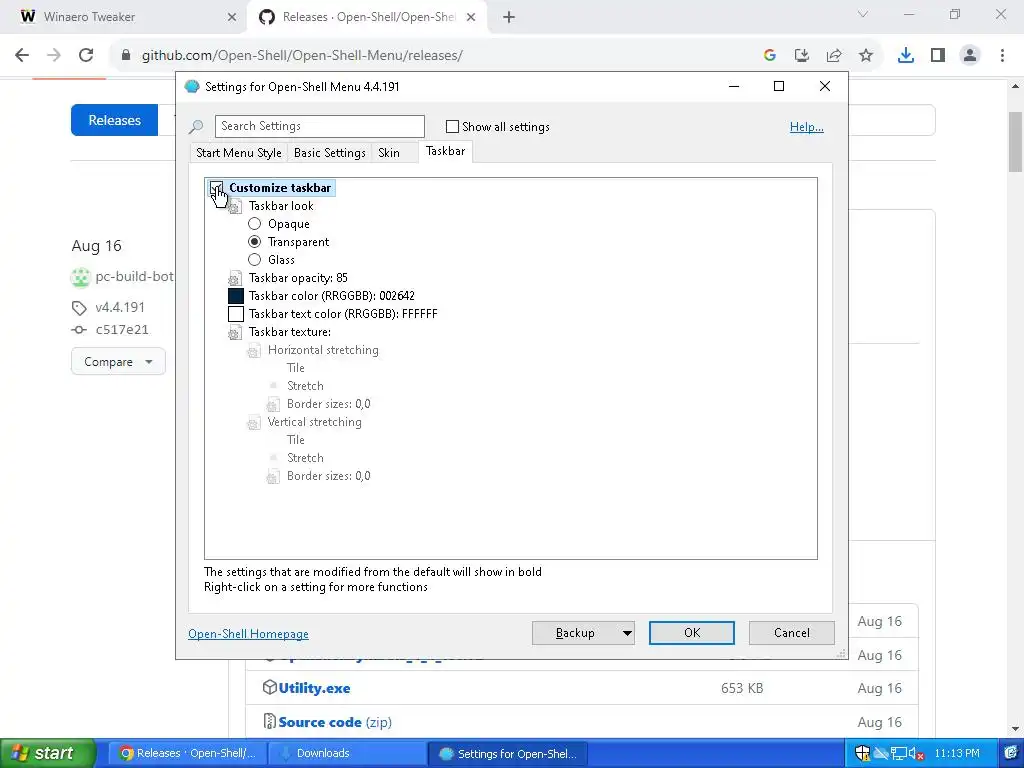Click the Backup button
This screenshot has height=768, width=1024.
[x=575, y=633]
